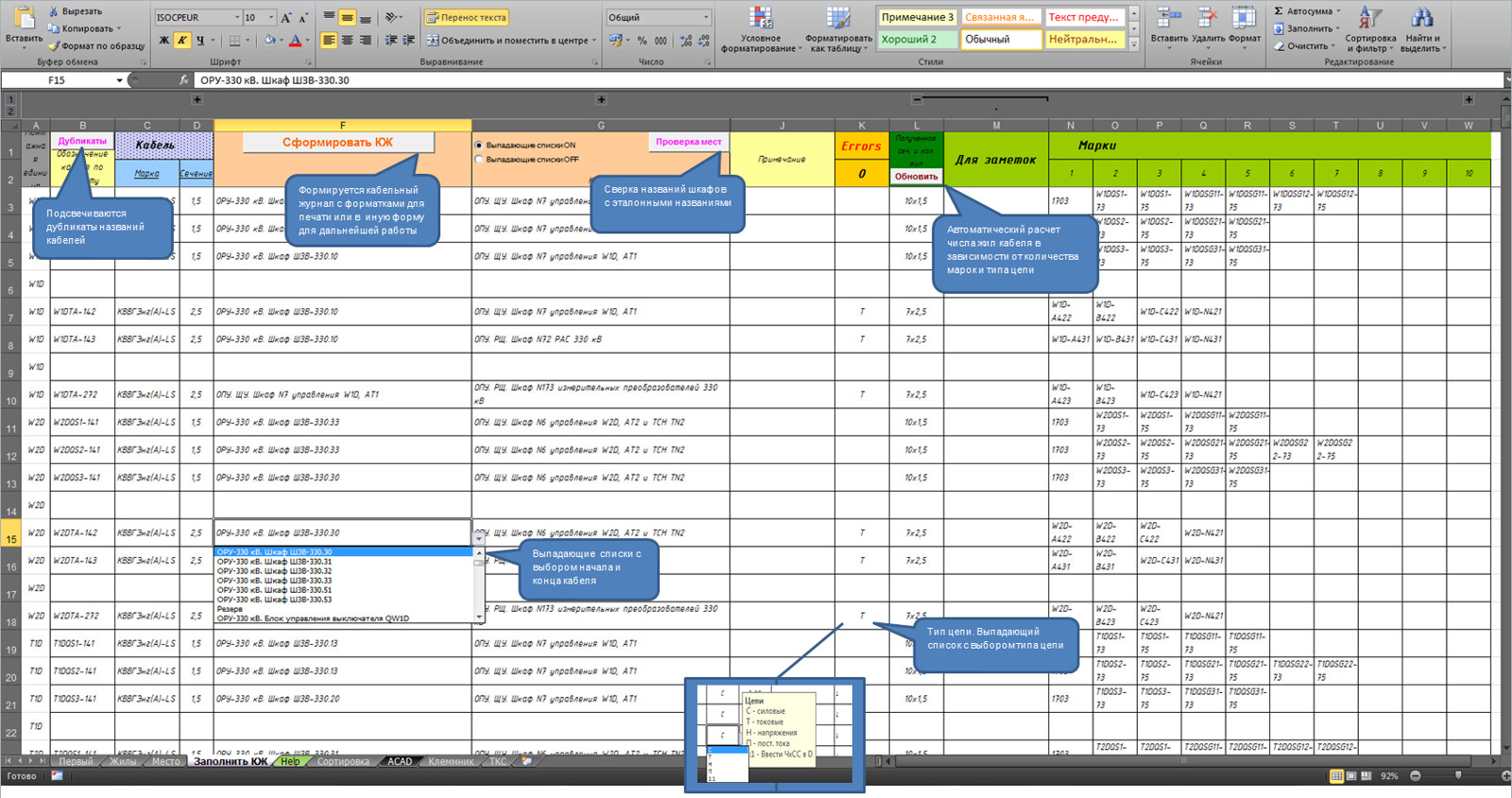Image resolution: width=1512 pixels, height=798 pixels.
Task: Click the Вставить paste icon
Action: pyautogui.click(x=24, y=19)
